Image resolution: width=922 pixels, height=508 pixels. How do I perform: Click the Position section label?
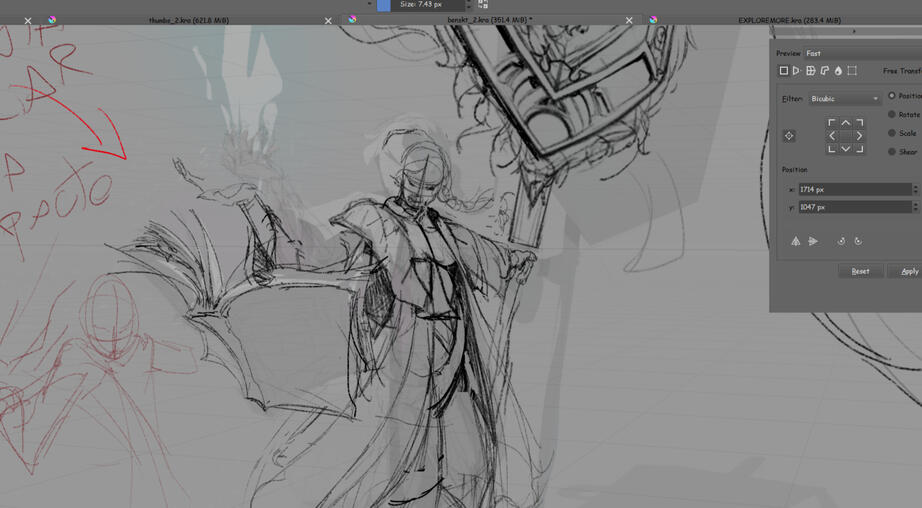(x=794, y=169)
